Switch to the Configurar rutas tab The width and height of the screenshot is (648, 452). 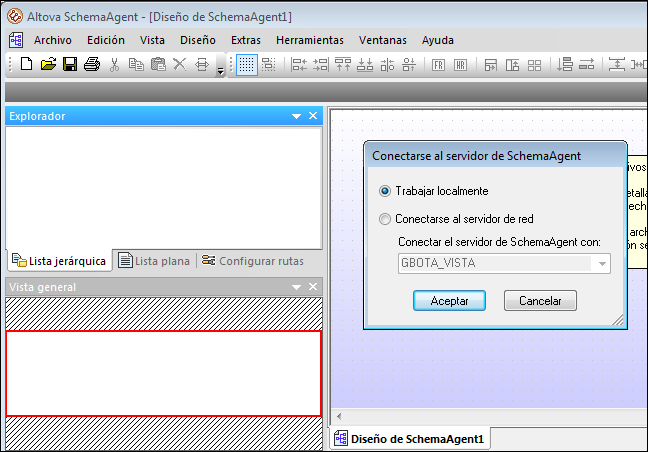point(253,261)
